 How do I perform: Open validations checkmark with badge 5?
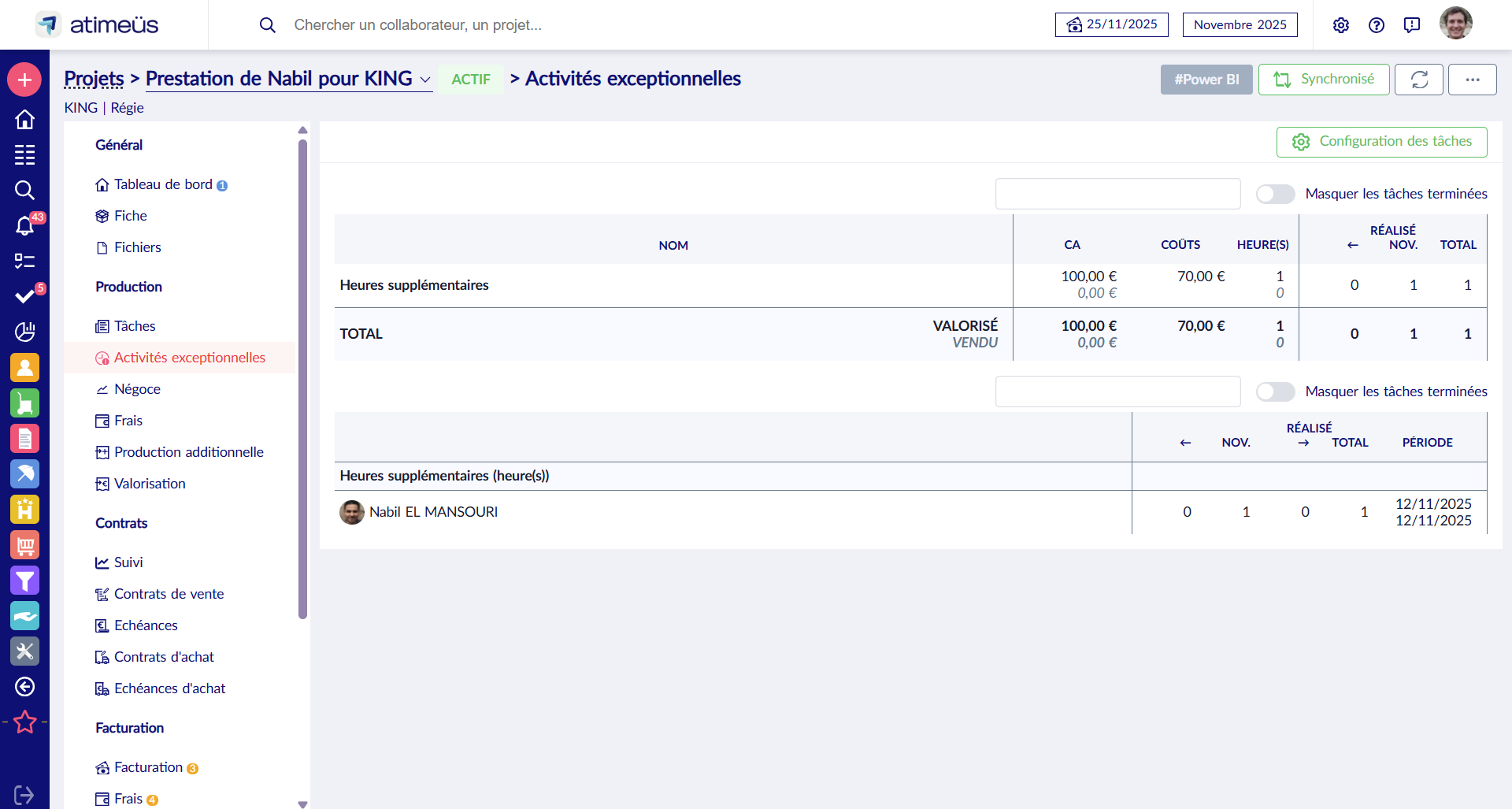(24, 296)
